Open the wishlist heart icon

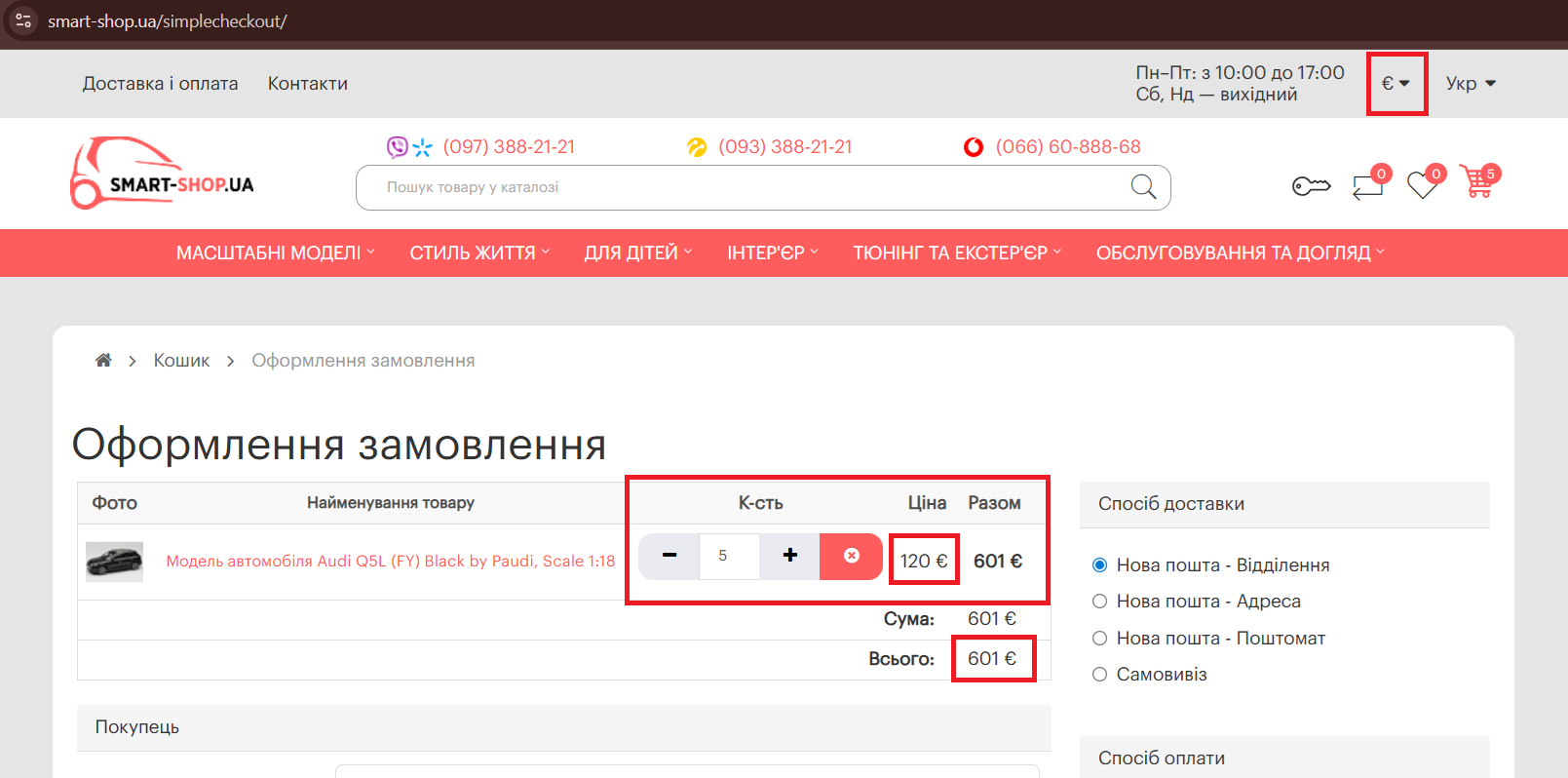click(1423, 184)
